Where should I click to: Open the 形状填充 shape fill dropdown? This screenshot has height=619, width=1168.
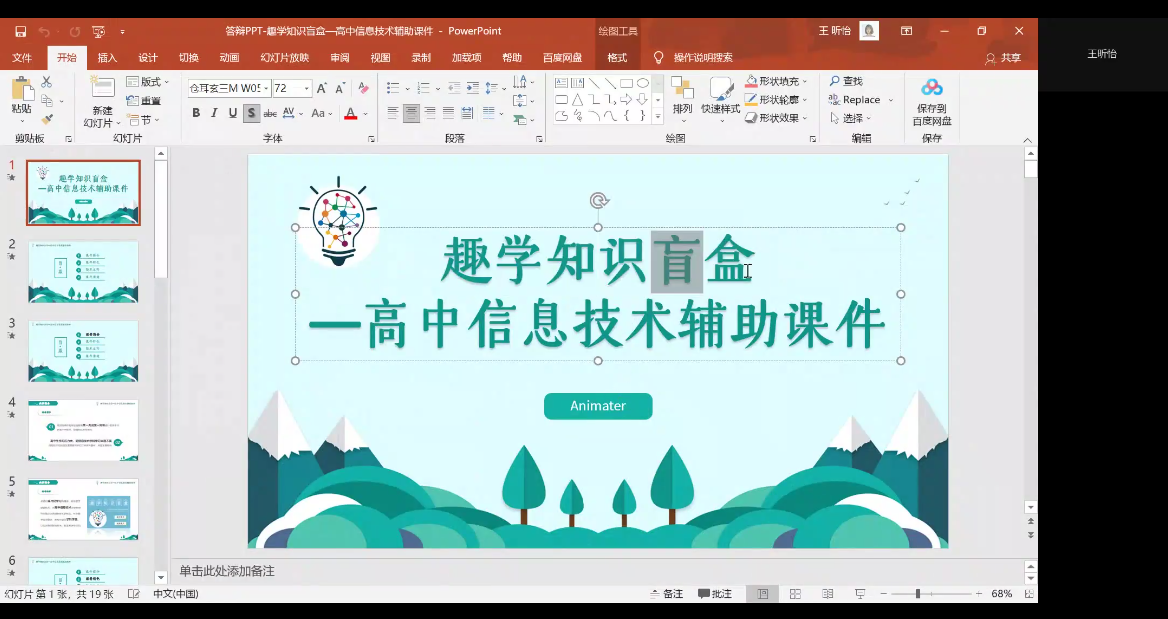(x=776, y=80)
